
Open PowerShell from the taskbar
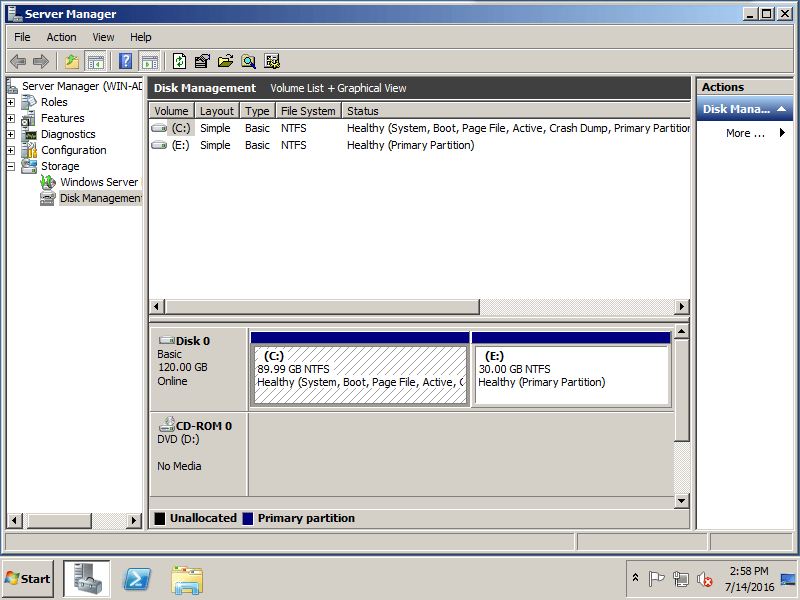(x=137, y=579)
